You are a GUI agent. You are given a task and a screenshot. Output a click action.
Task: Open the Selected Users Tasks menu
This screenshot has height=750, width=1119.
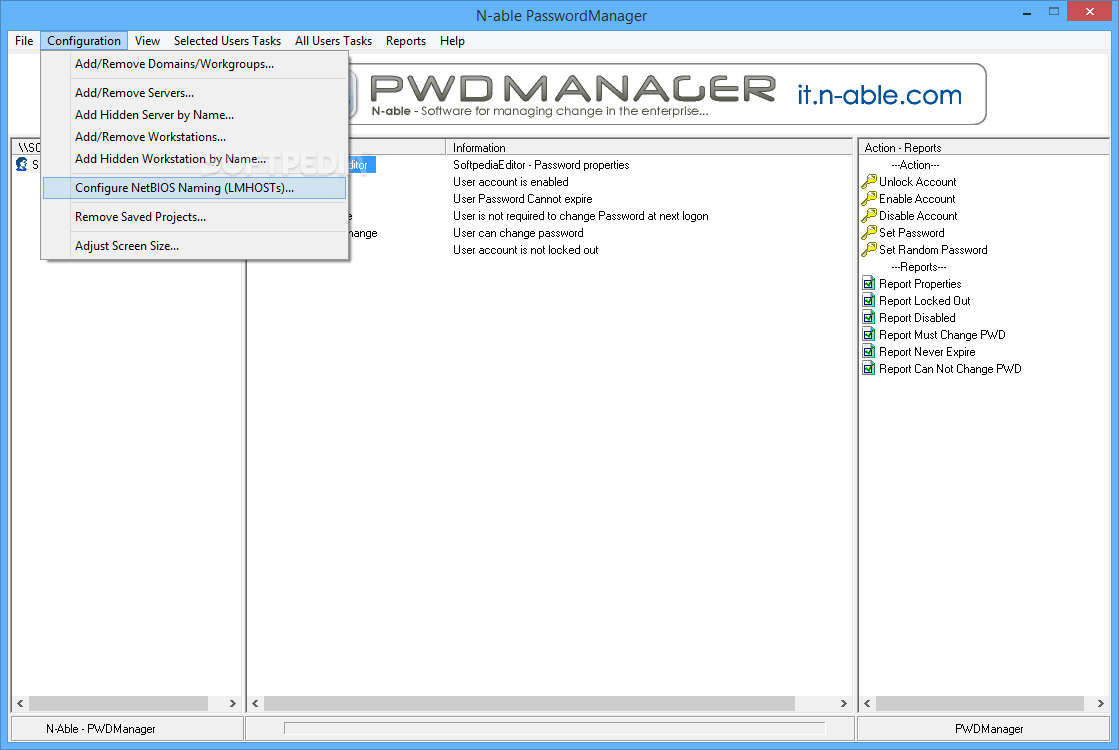227,41
